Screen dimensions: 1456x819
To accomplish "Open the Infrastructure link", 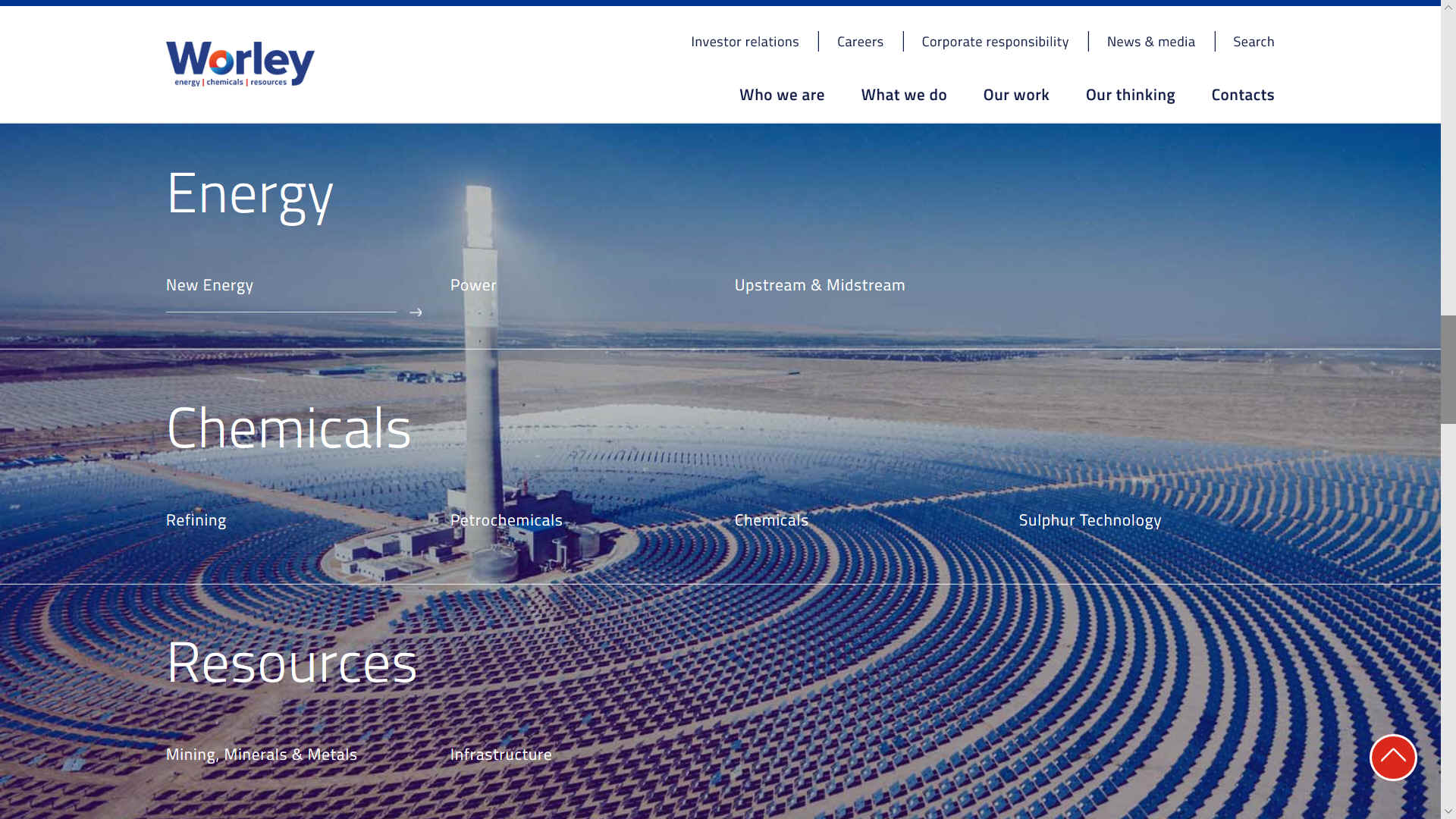I will [500, 755].
